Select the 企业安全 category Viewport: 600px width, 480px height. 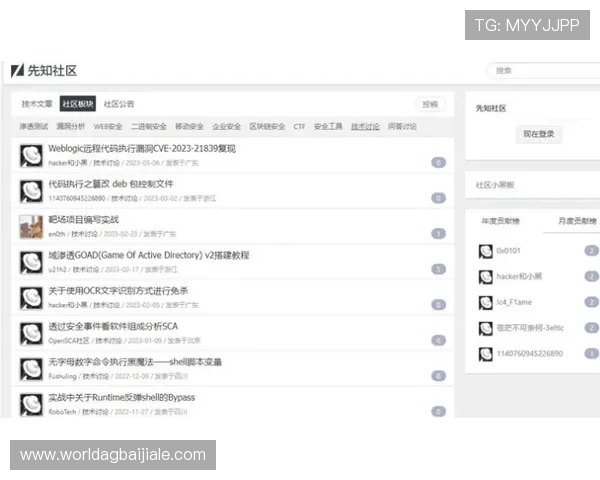pos(227,127)
